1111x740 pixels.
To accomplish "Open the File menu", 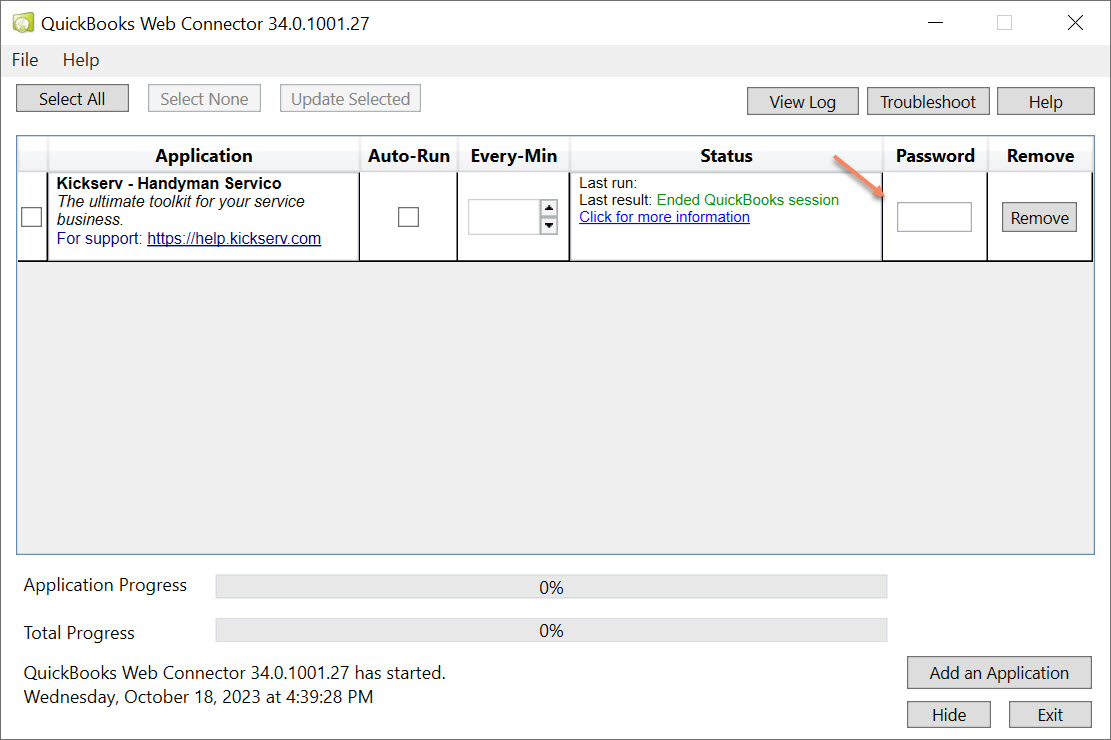I will coord(25,60).
